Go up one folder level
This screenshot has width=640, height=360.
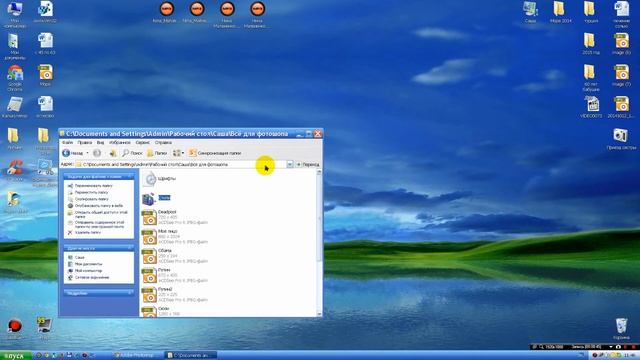pos(113,153)
